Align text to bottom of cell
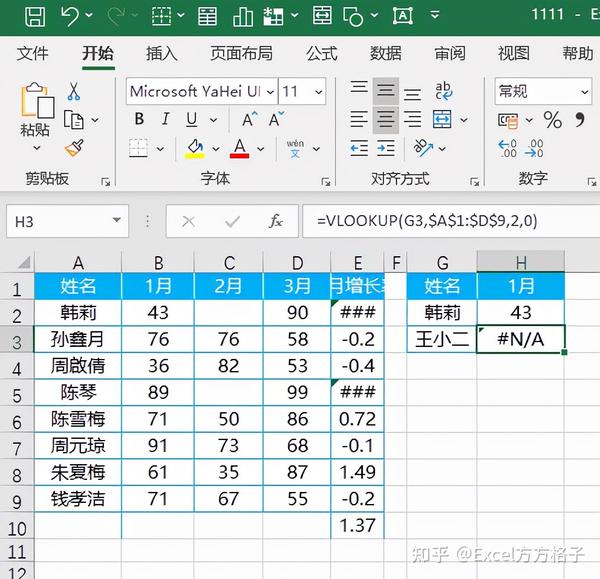 pos(412,93)
